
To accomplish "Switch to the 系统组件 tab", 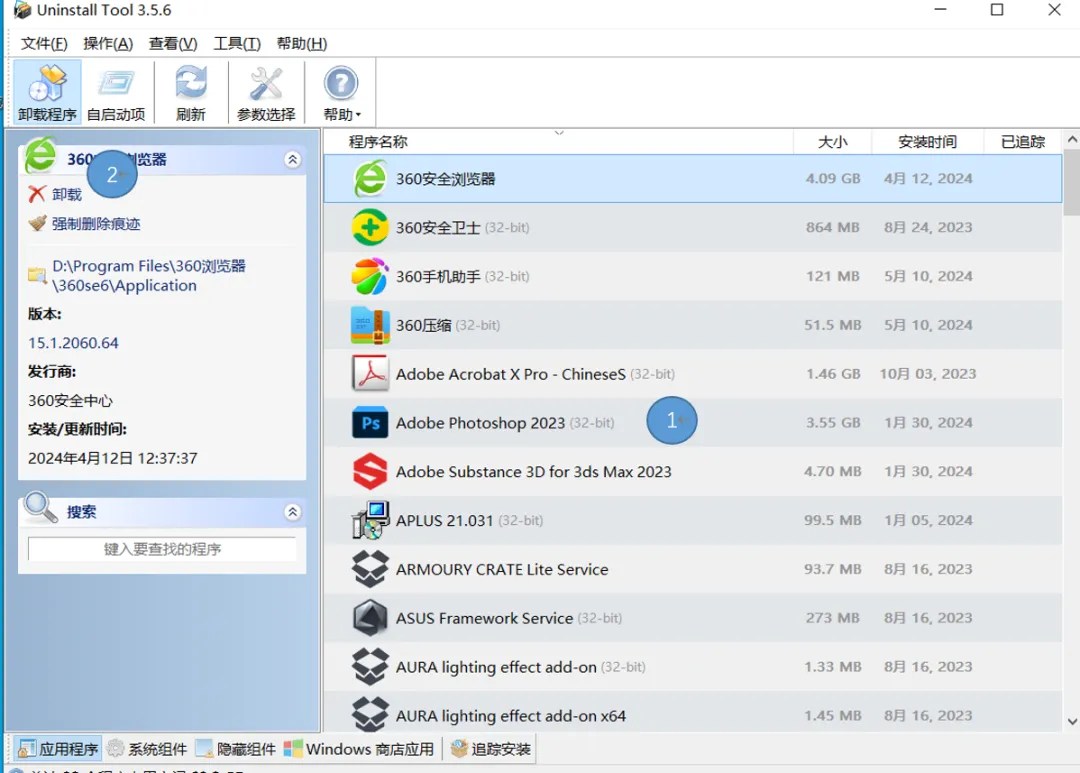I will (x=148, y=749).
